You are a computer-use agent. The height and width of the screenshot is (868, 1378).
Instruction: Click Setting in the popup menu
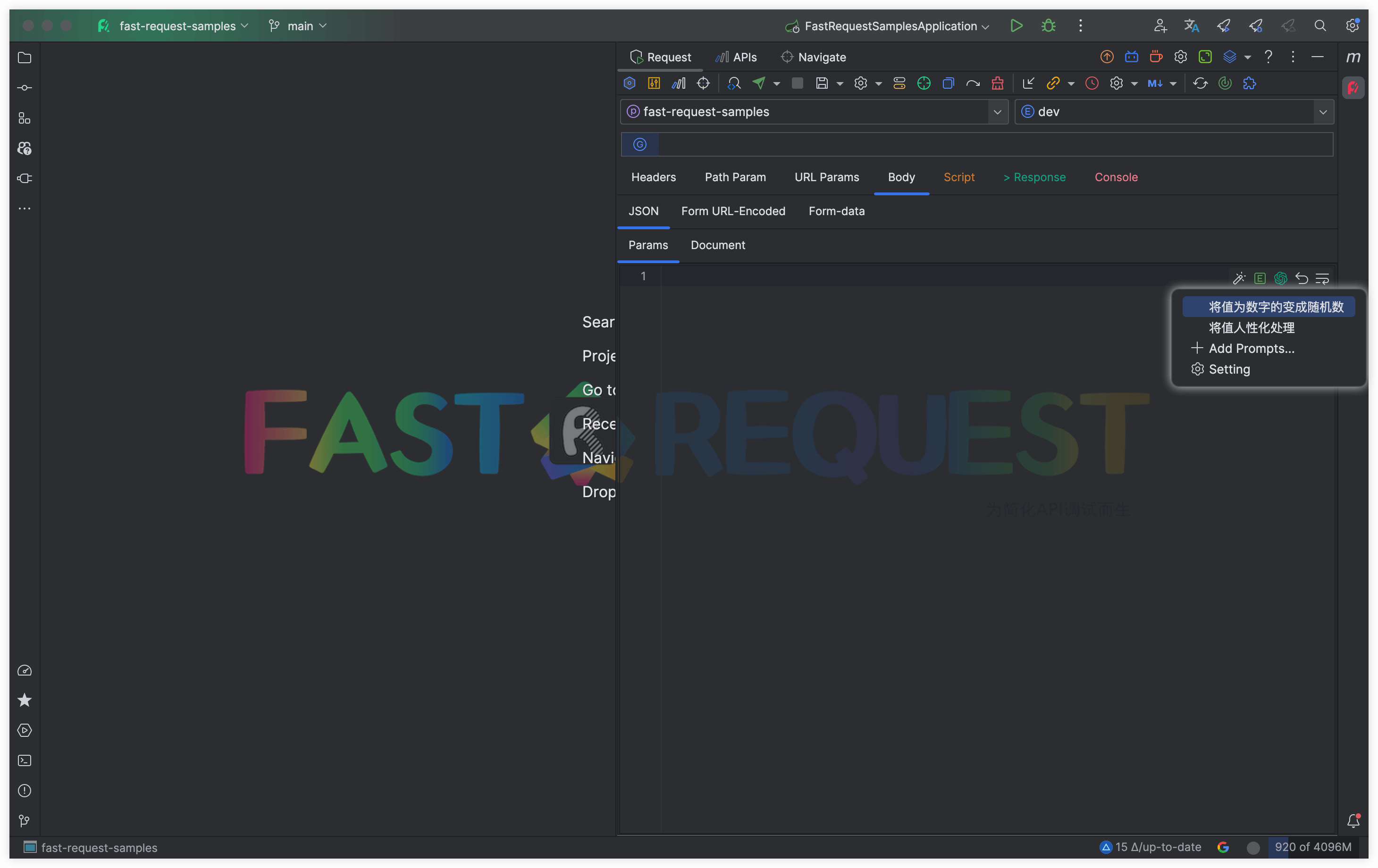(1229, 369)
